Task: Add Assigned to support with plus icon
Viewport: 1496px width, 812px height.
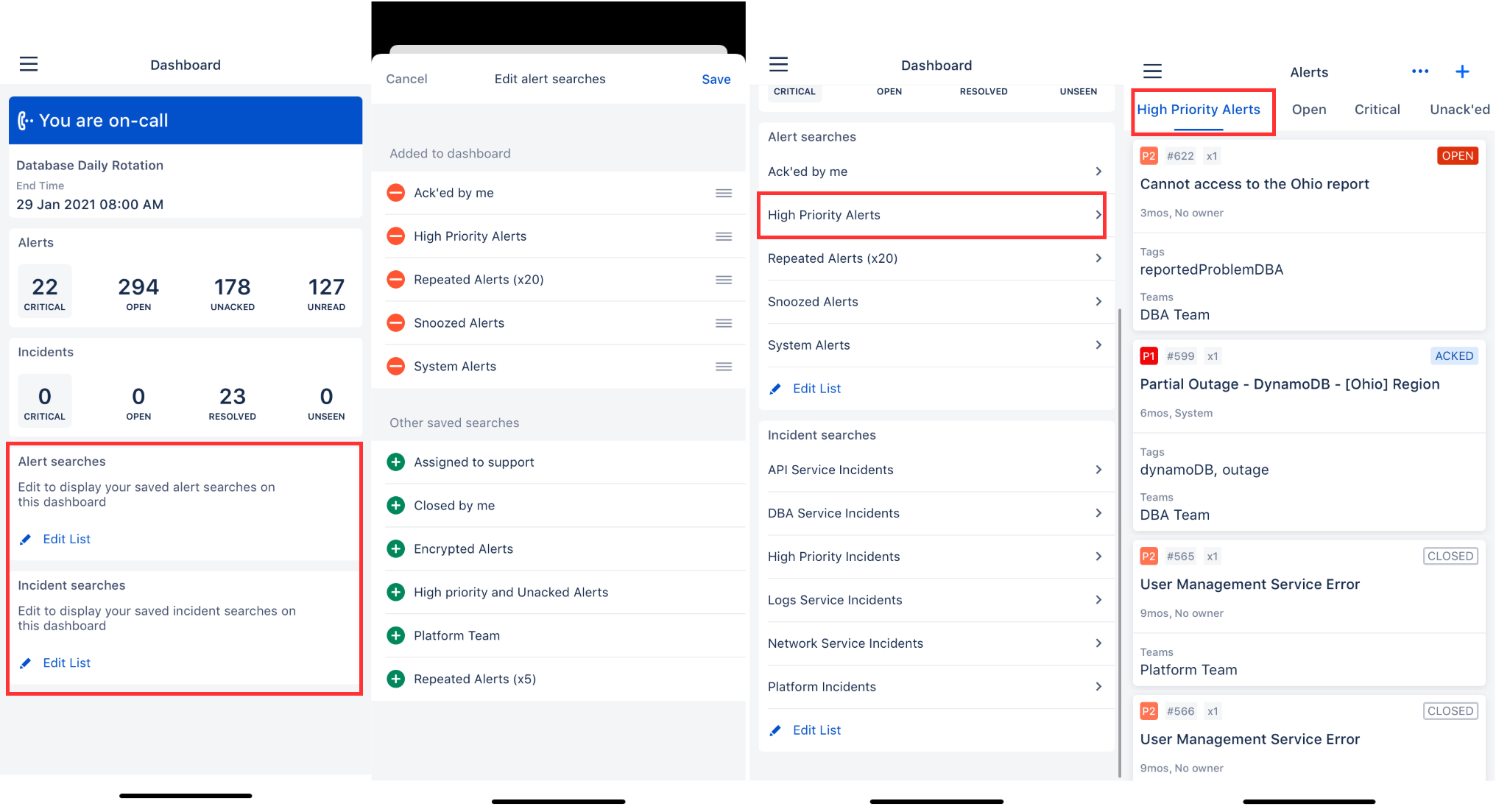Action: [396, 462]
